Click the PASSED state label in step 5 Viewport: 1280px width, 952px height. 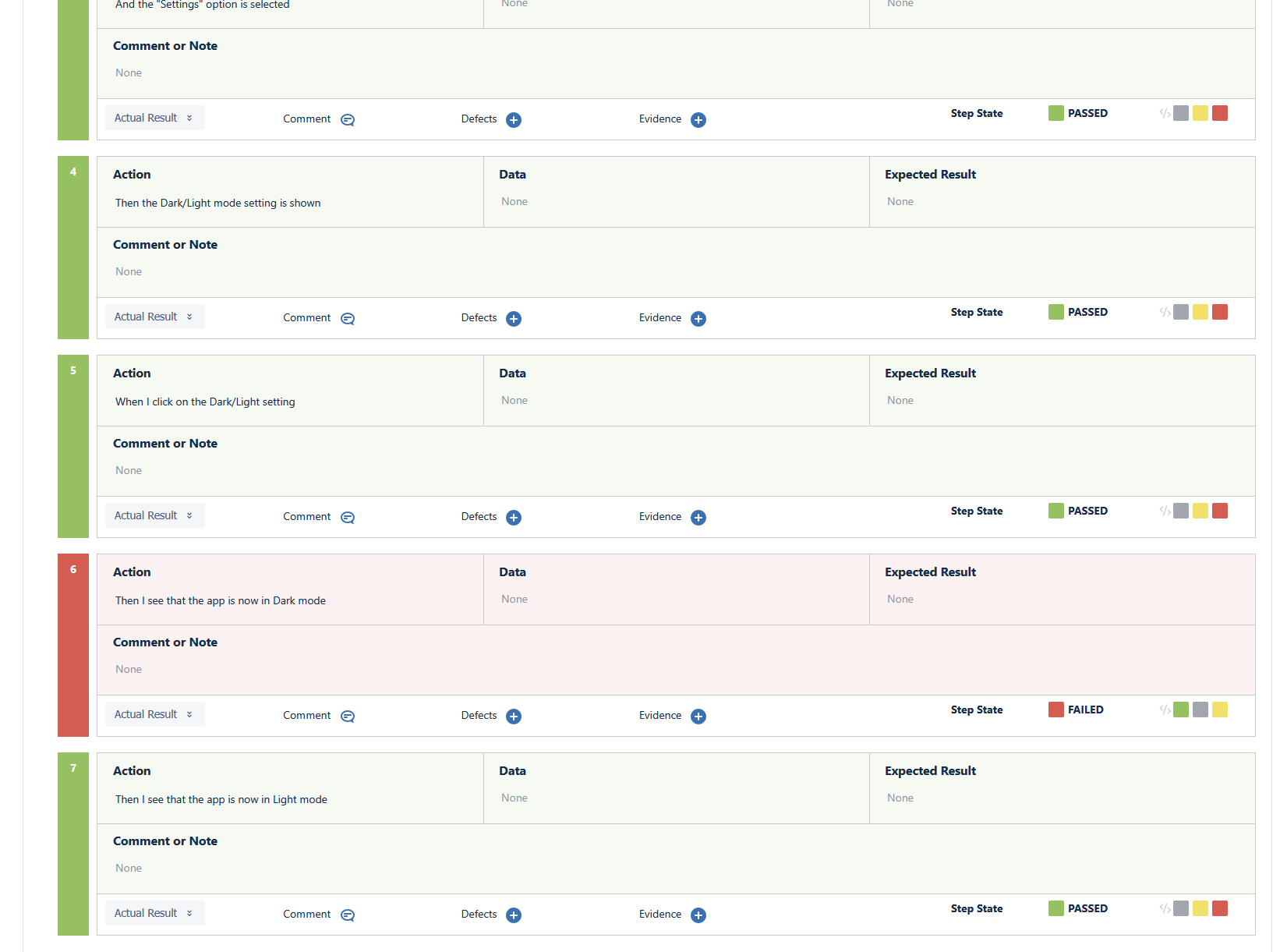tap(1087, 511)
